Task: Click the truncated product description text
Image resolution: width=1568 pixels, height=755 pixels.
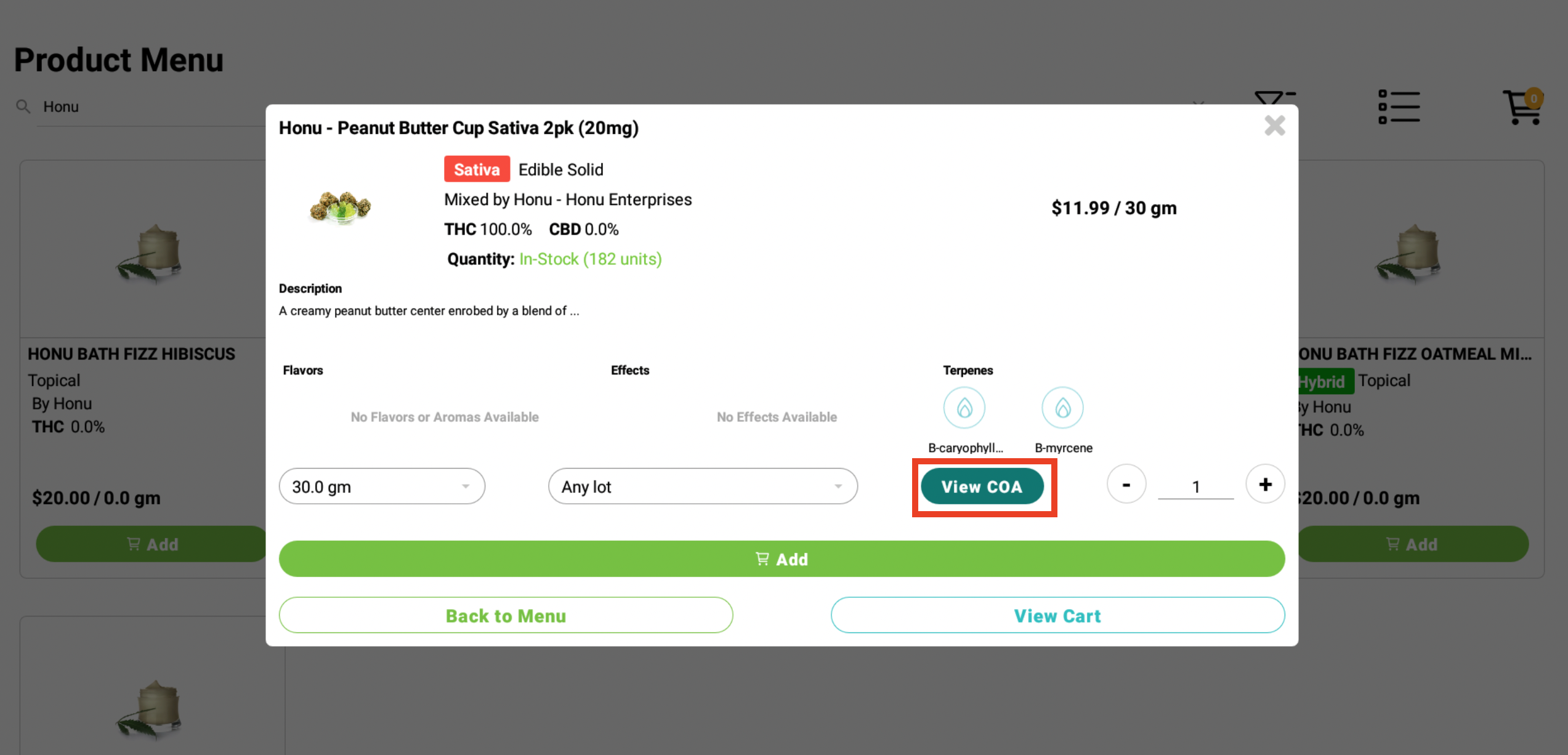Action: pos(429,311)
